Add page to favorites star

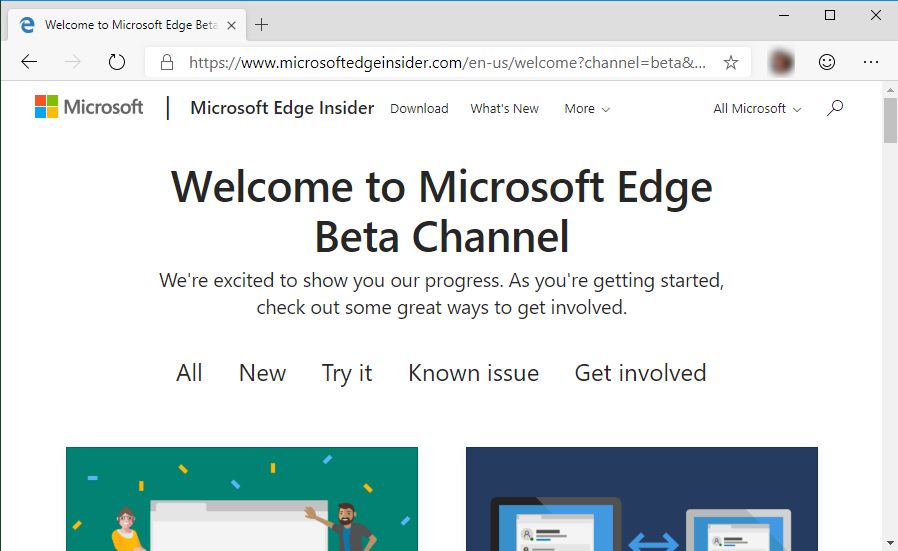tap(731, 62)
